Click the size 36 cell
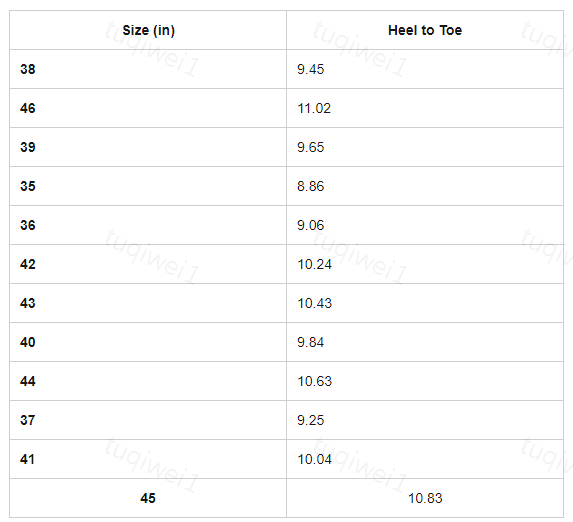The height and width of the screenshot is (522, 573). point(148,225)
